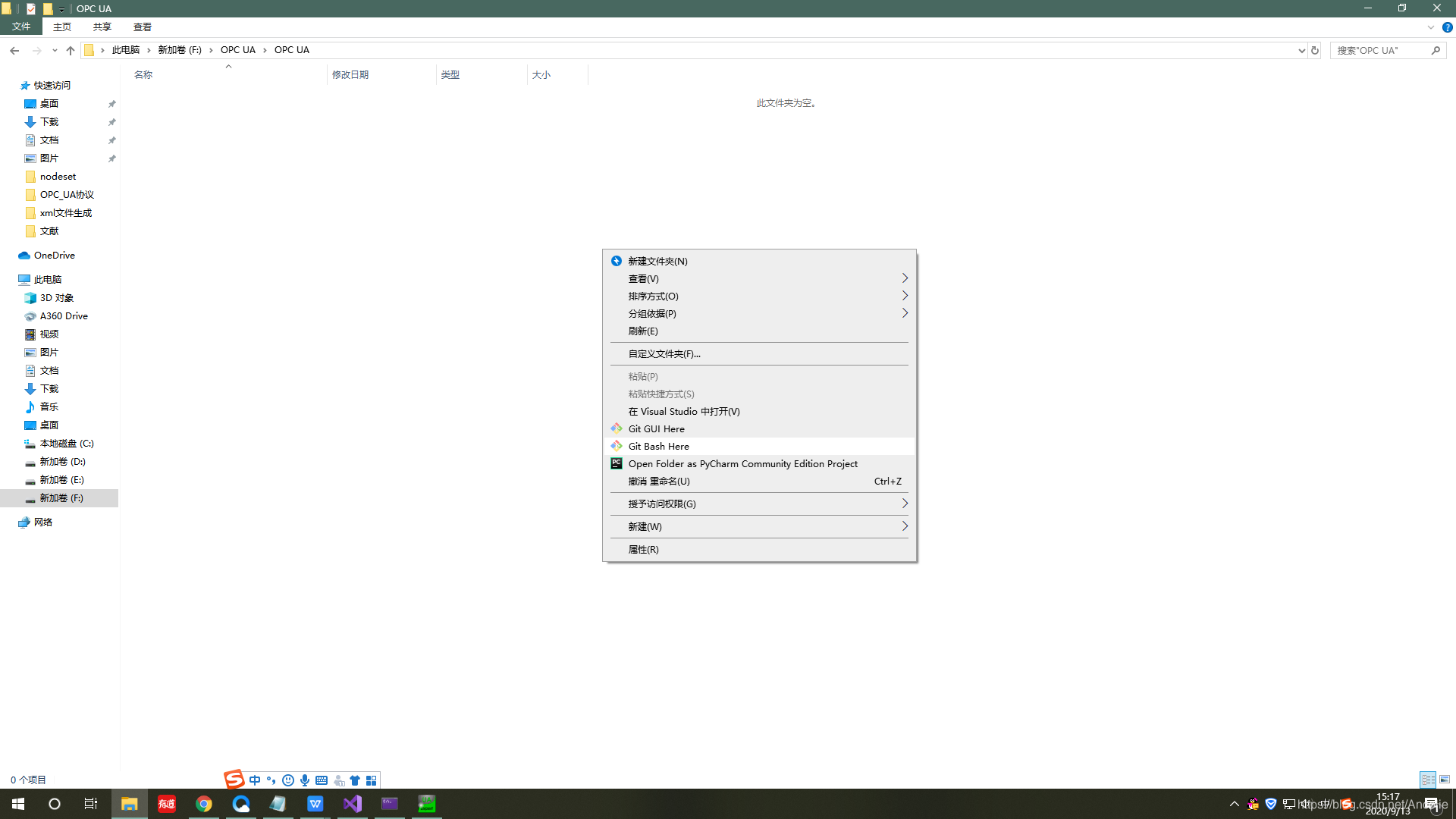
Task: Sort by 修改日期 column header
Action: 381,74
